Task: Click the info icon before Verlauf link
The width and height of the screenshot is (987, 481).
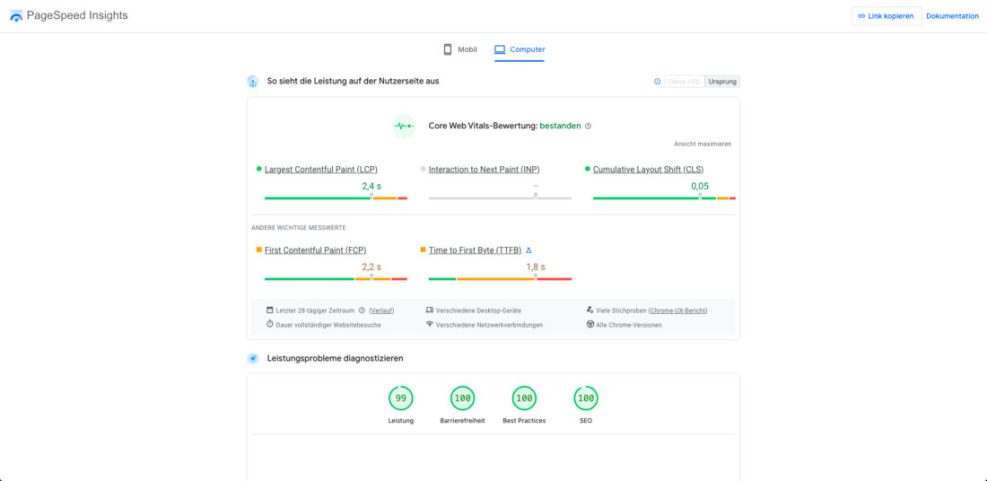Action: (x=362, y=310)
